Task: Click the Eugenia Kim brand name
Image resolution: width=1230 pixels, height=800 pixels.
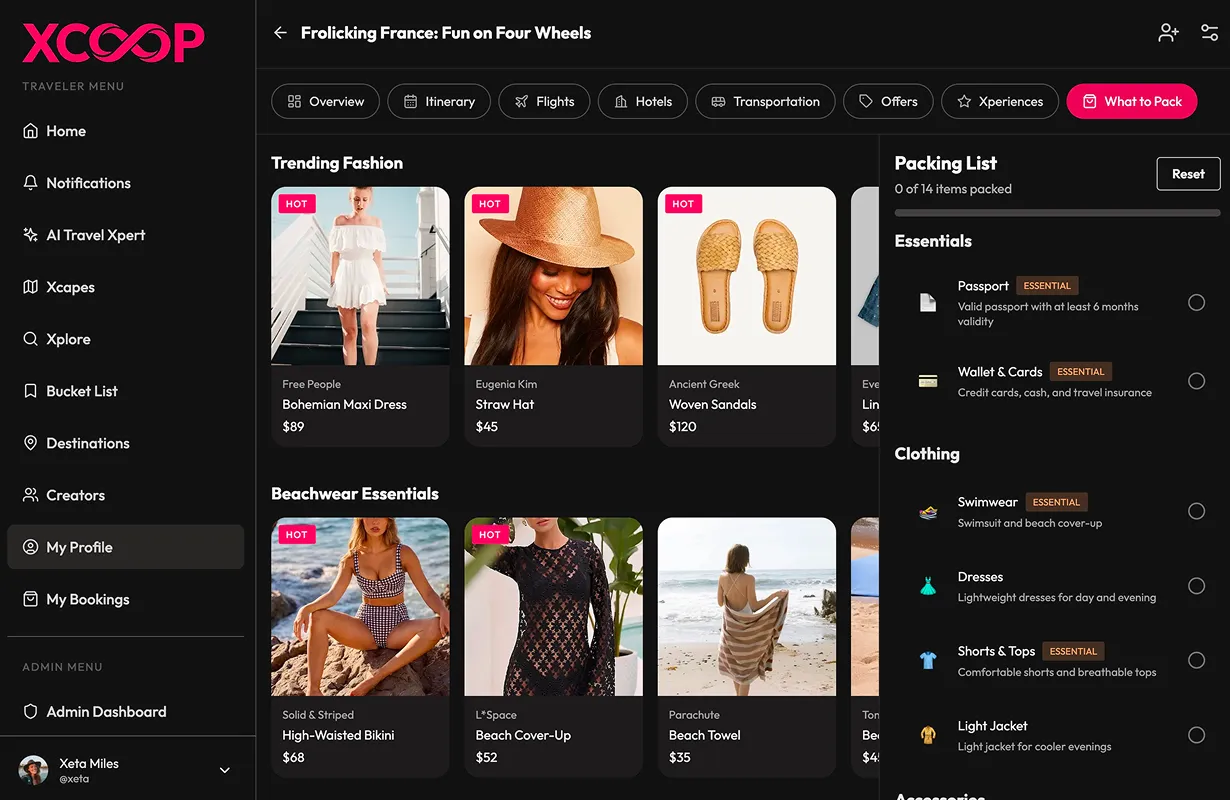Action: coord(506,384)
